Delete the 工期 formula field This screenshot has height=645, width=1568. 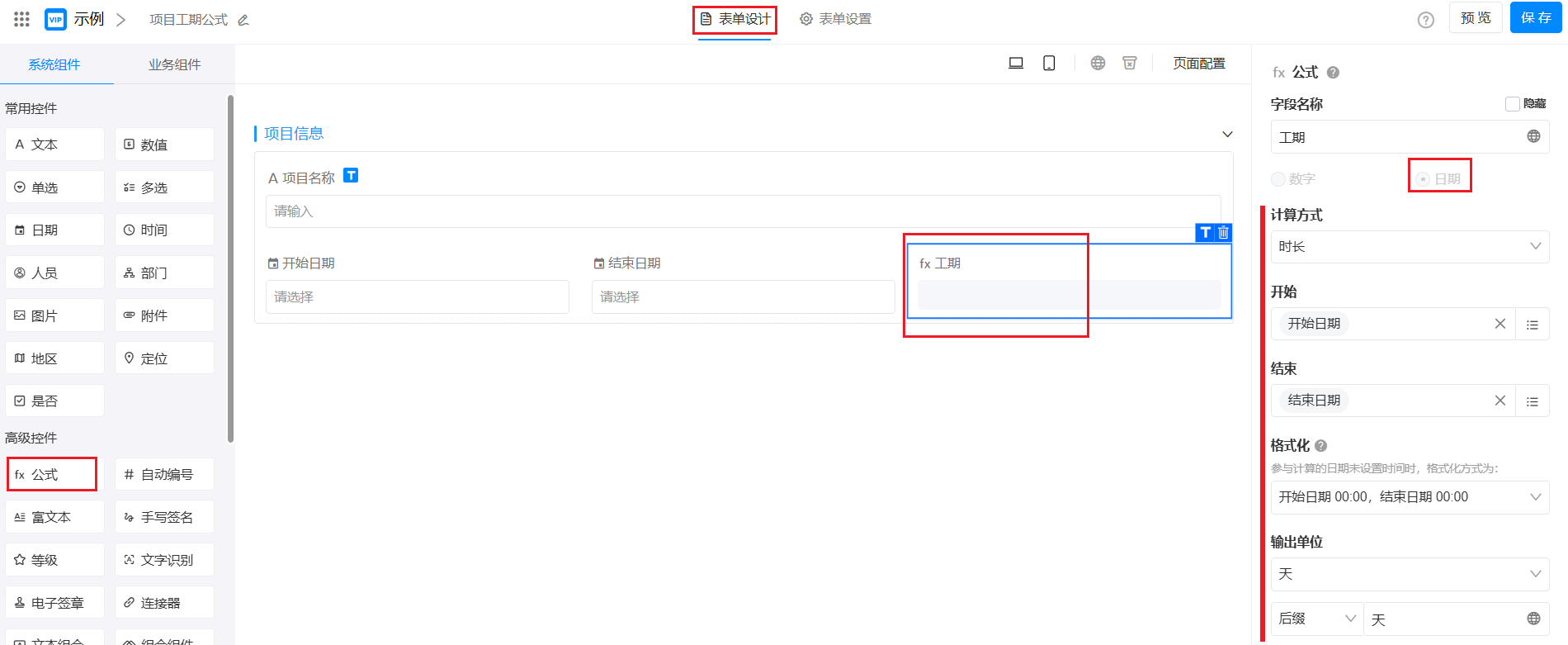tap(1223, 233)
